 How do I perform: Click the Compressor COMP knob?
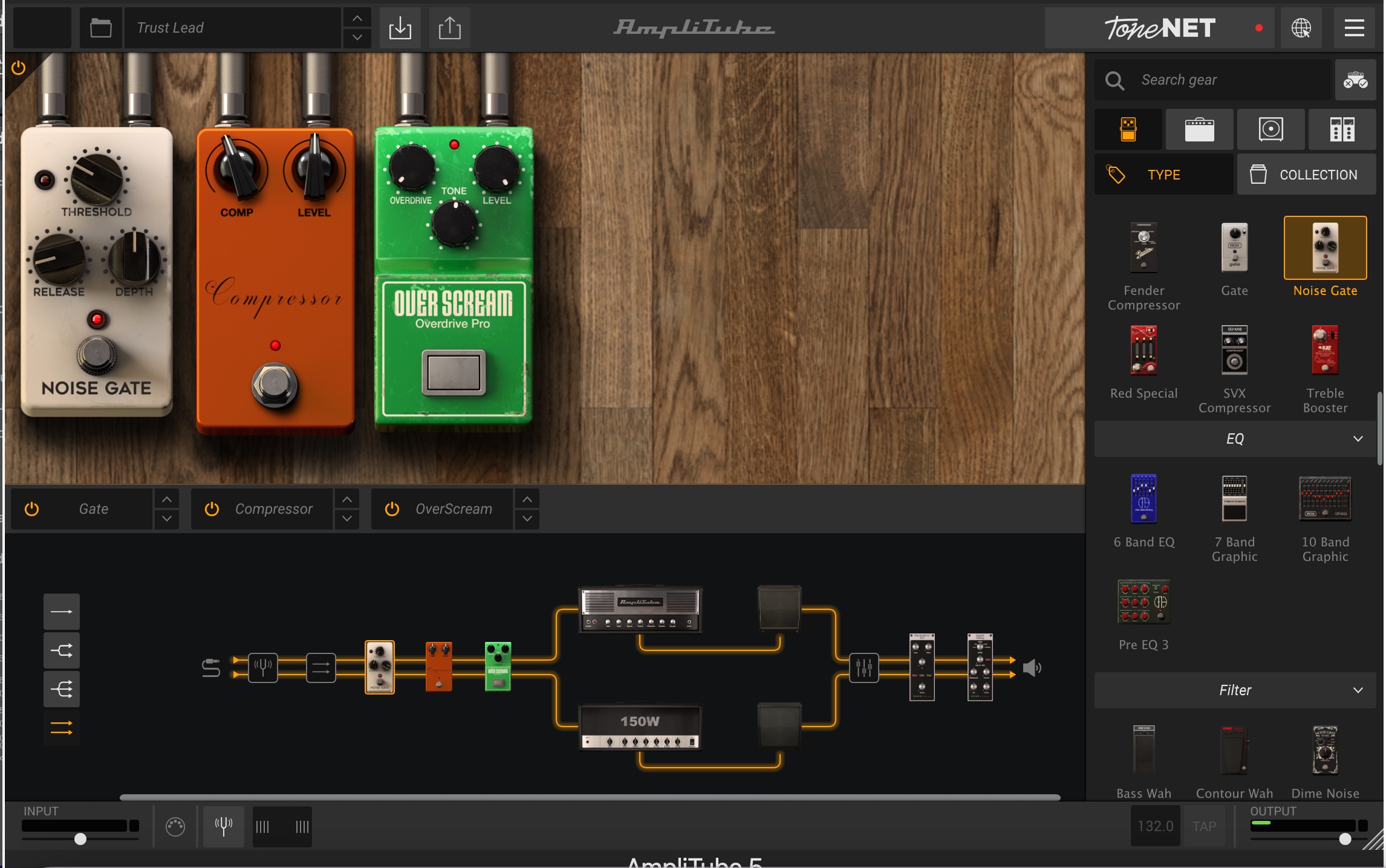(x=236, y=170)
